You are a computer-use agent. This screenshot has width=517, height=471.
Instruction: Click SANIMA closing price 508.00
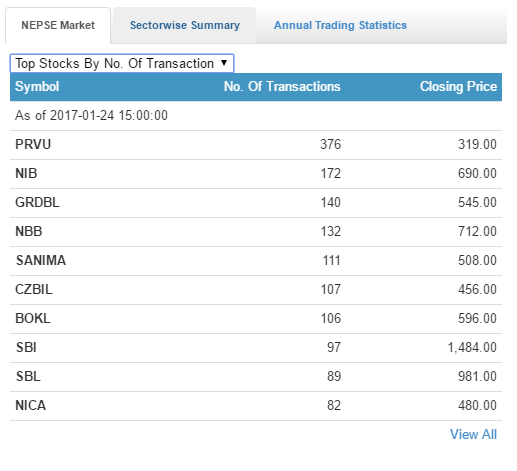477,261
